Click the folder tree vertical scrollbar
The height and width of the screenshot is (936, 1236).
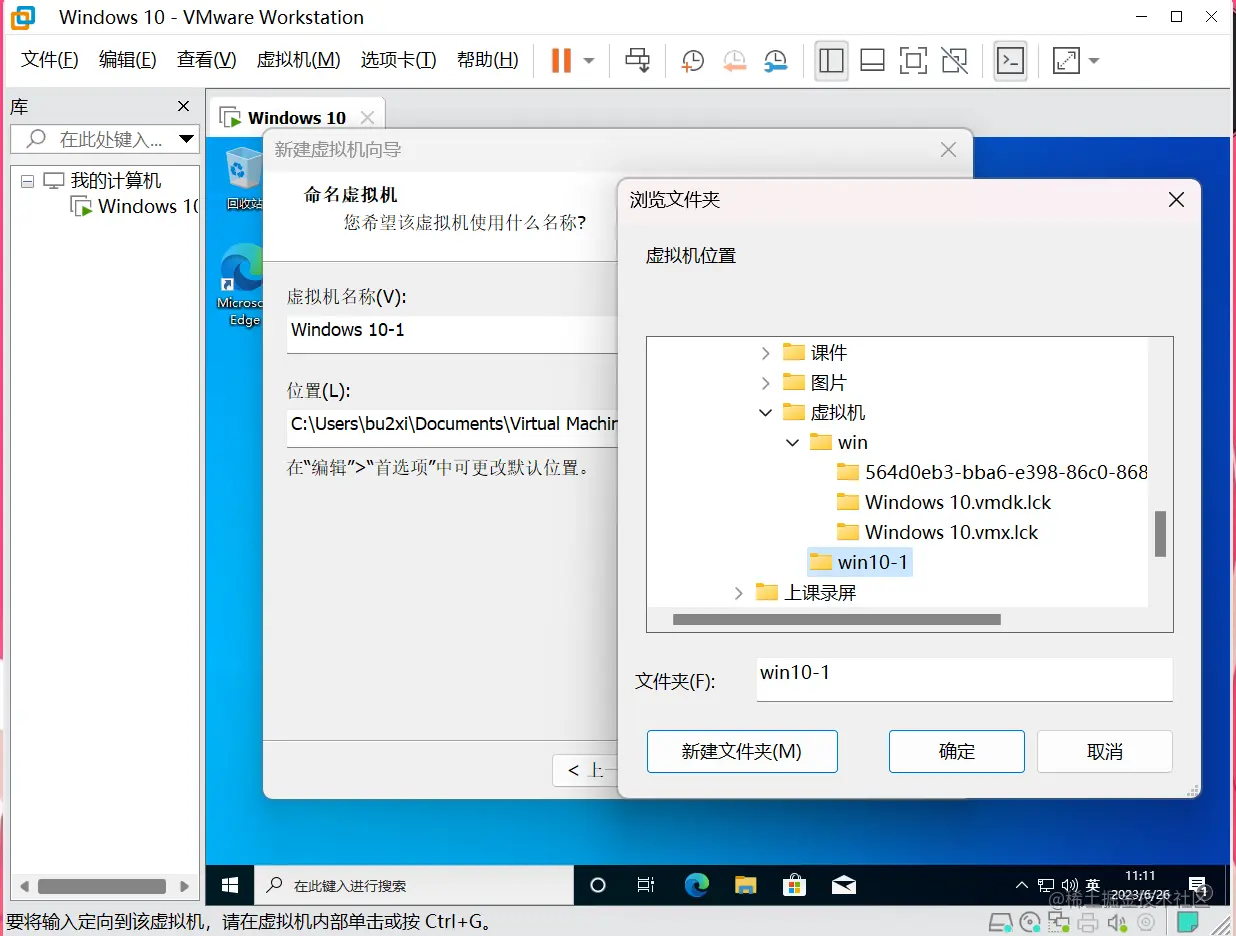pyautogui.click(x=1161, y=533)
